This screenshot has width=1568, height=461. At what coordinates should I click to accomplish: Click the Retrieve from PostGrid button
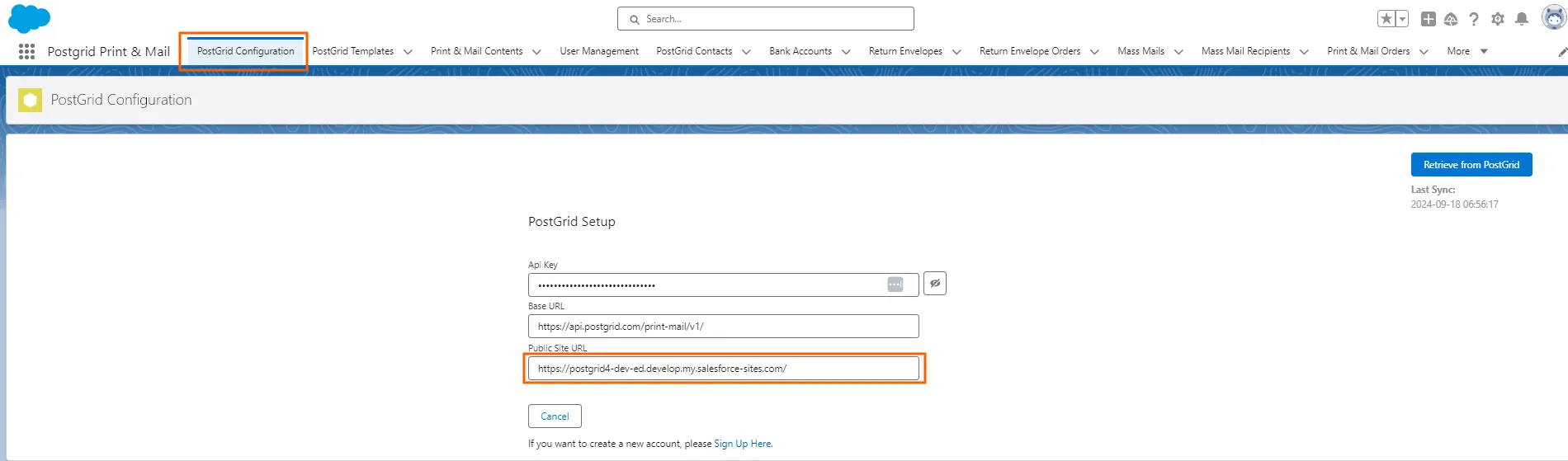(x=1471, y=165)
